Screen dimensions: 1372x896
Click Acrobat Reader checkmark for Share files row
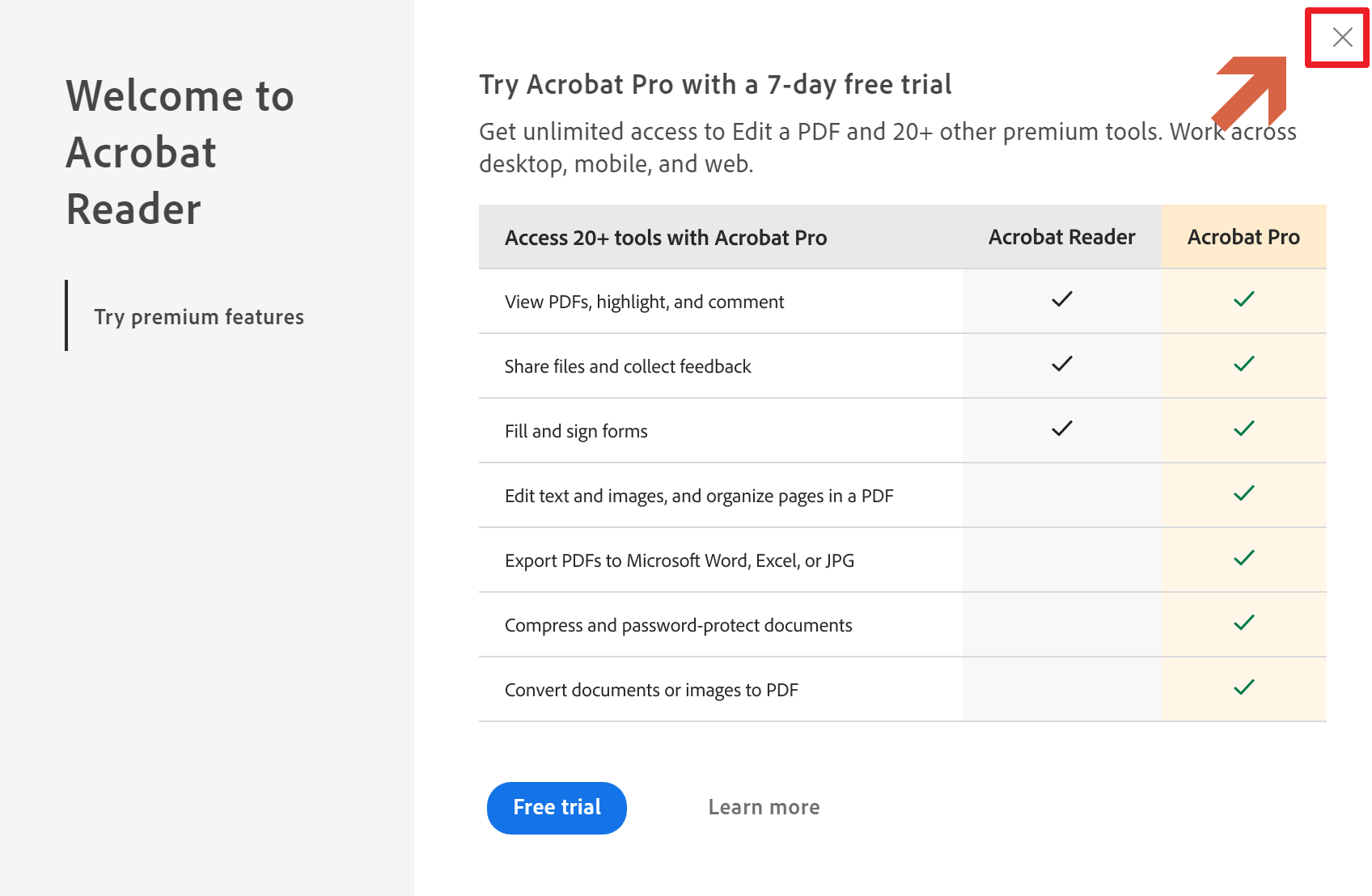(x=1062, y=364)
